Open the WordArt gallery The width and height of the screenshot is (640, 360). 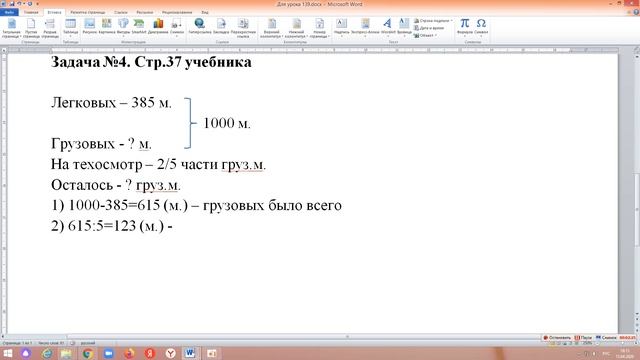click(x=388, y=27)
